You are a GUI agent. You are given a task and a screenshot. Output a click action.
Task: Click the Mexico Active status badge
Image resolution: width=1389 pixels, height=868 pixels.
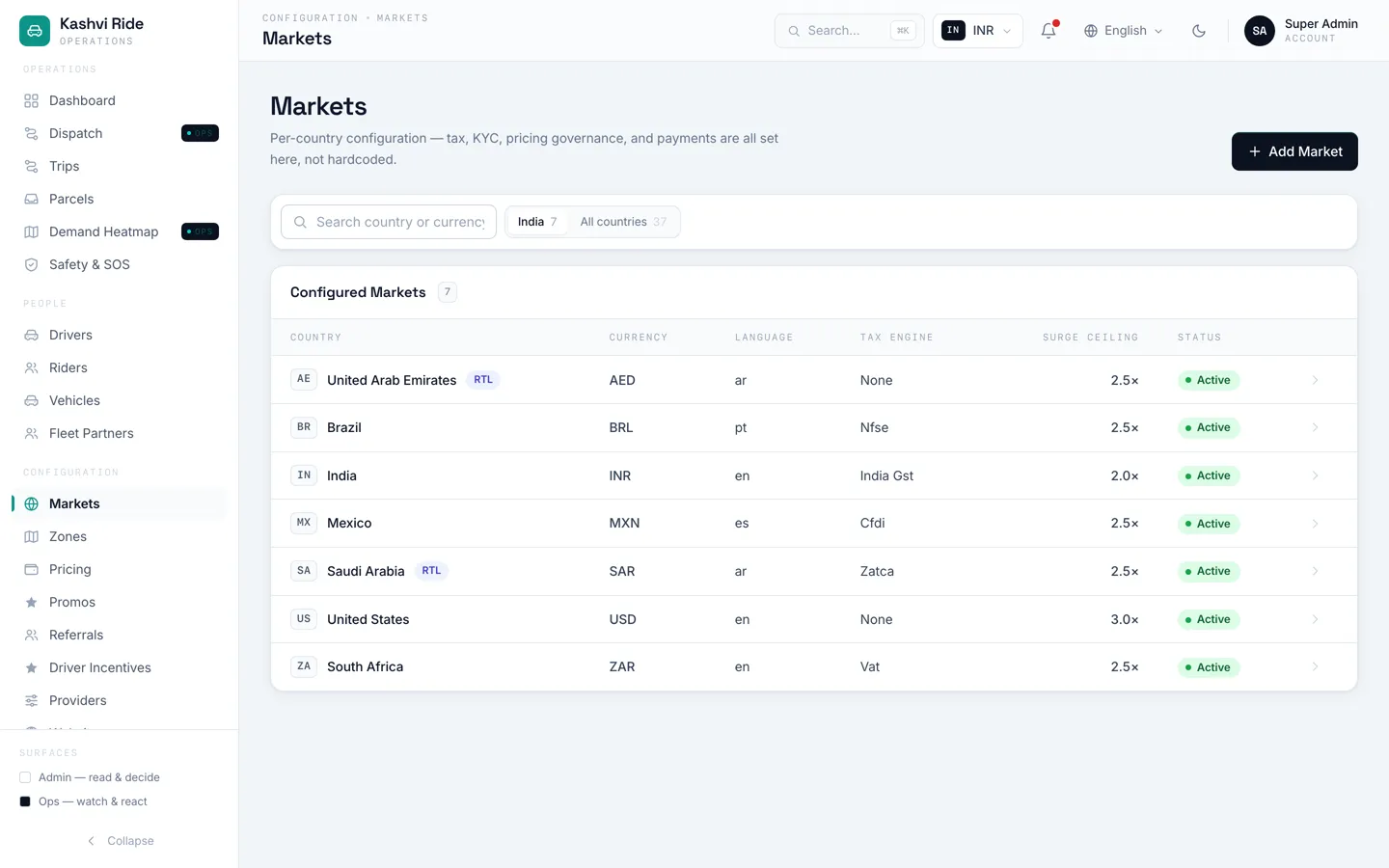(x=1209, y=524)
